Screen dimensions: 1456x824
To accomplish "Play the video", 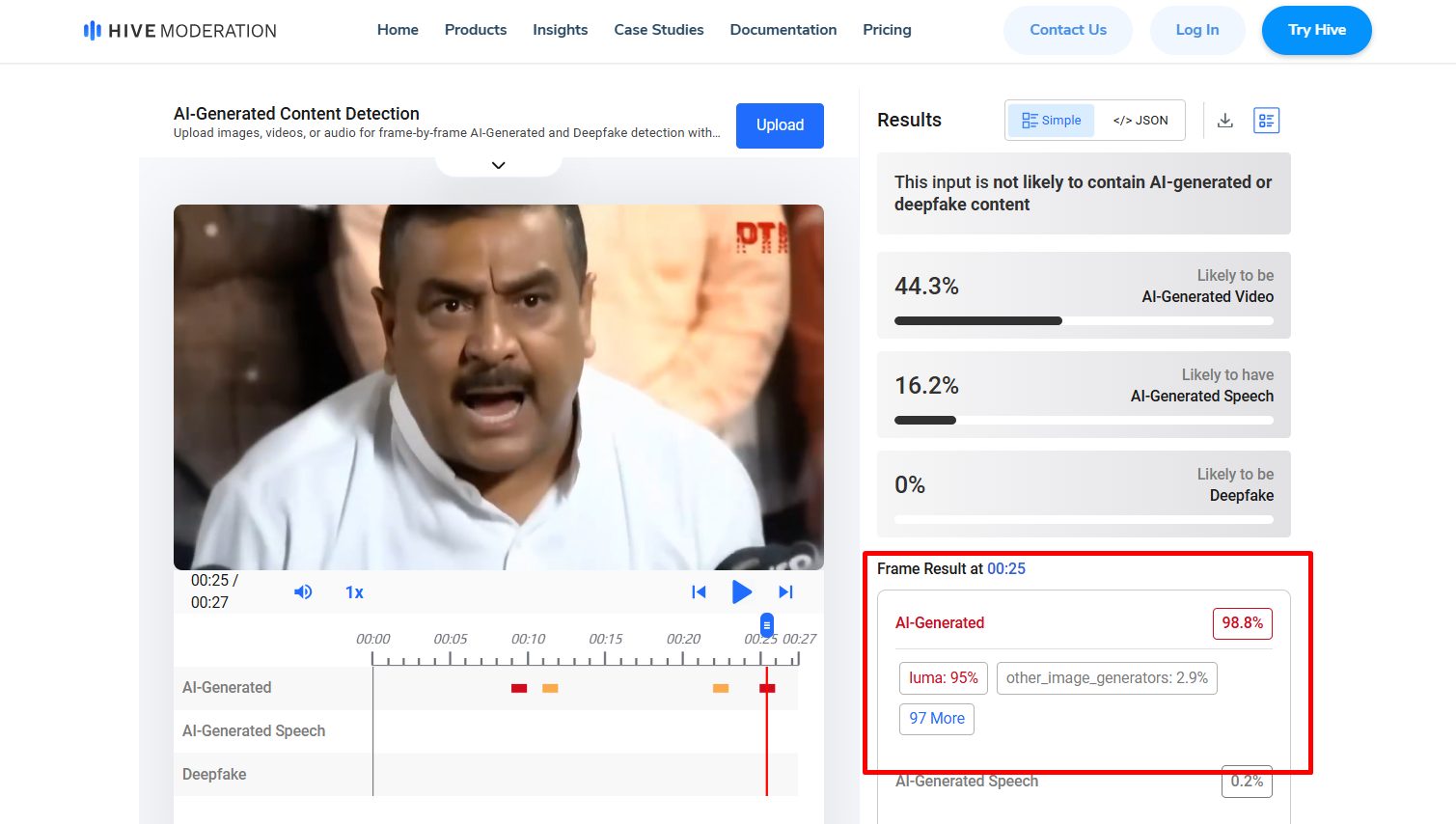I will pos(741,591).
